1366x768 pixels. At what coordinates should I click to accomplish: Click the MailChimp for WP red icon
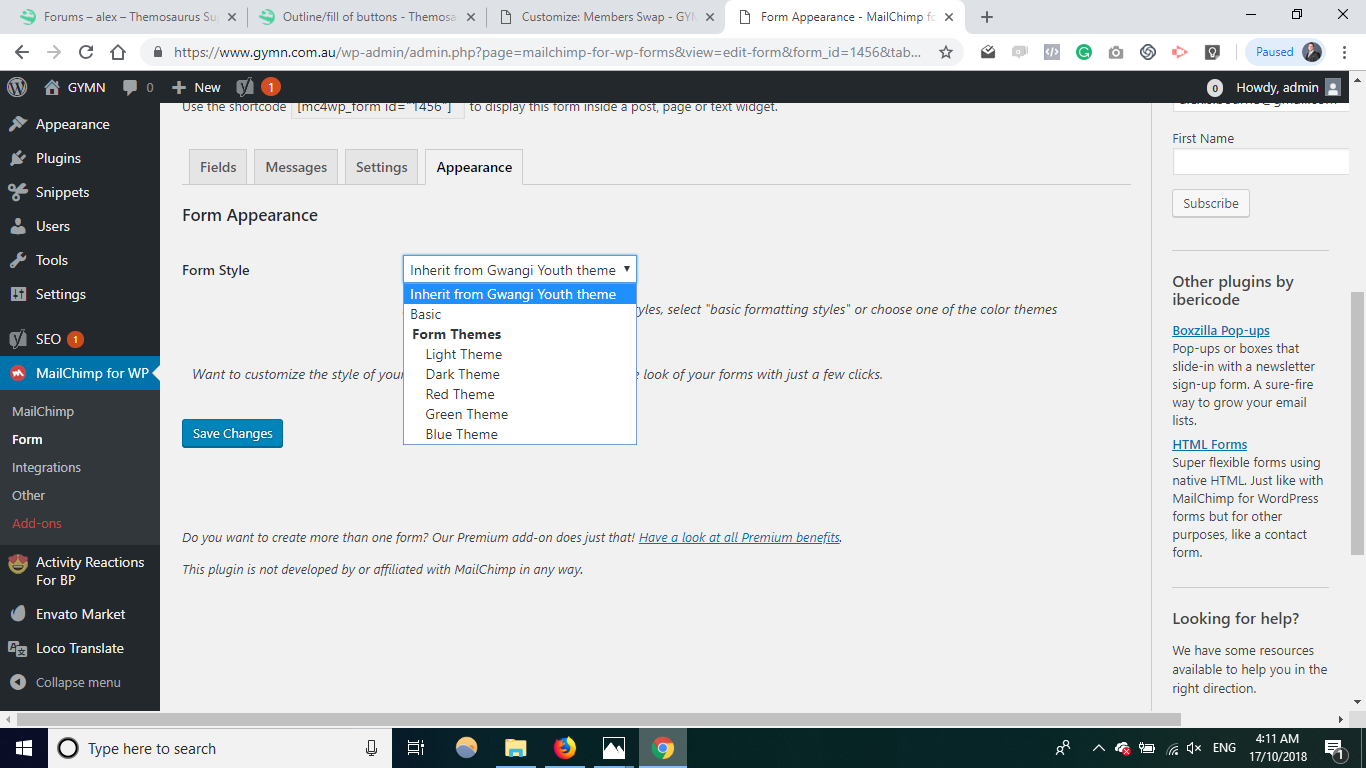point(18,373)
